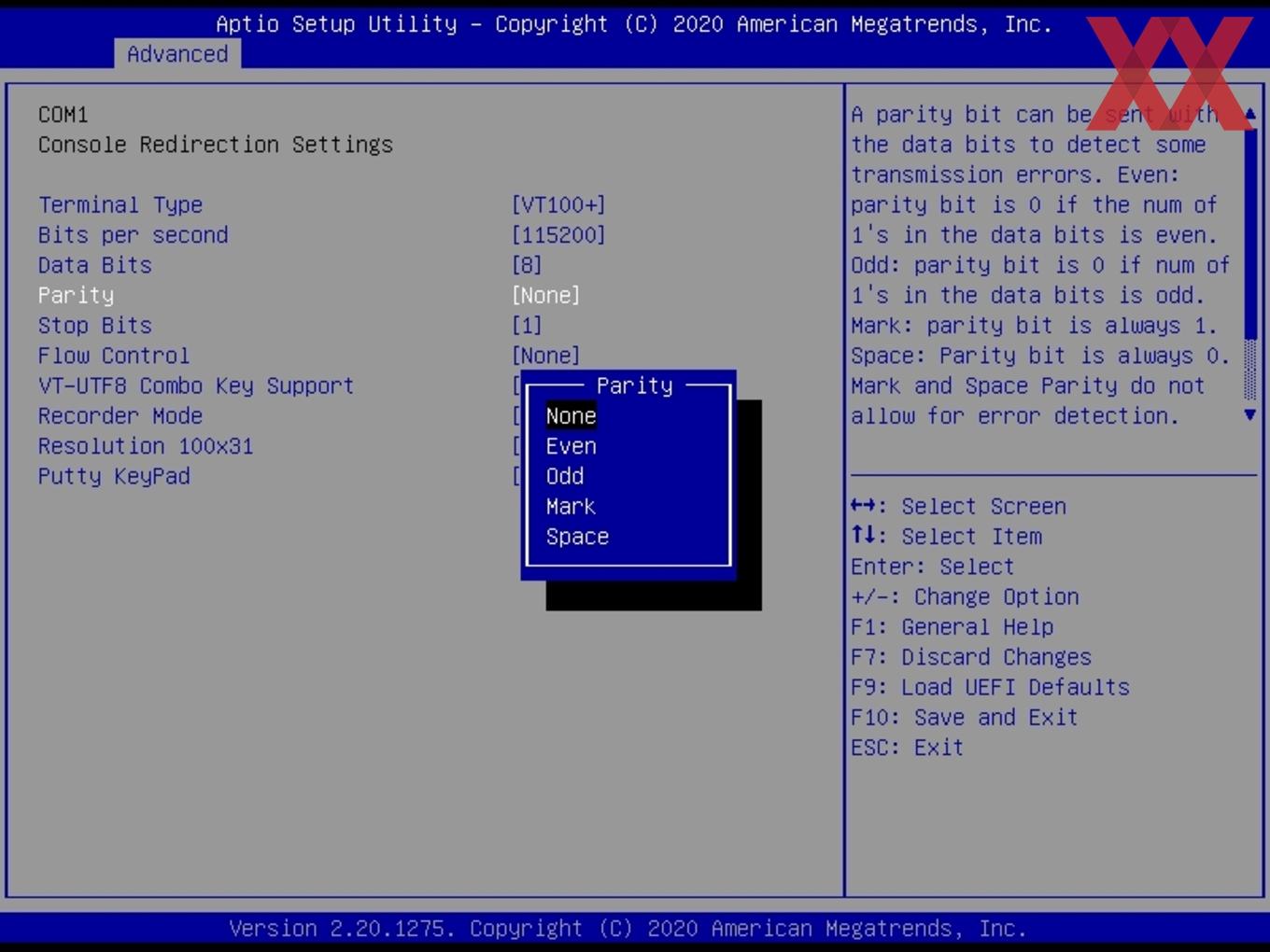
Task: Click the F10: Save and Exit hint
Action: point(964,718)
